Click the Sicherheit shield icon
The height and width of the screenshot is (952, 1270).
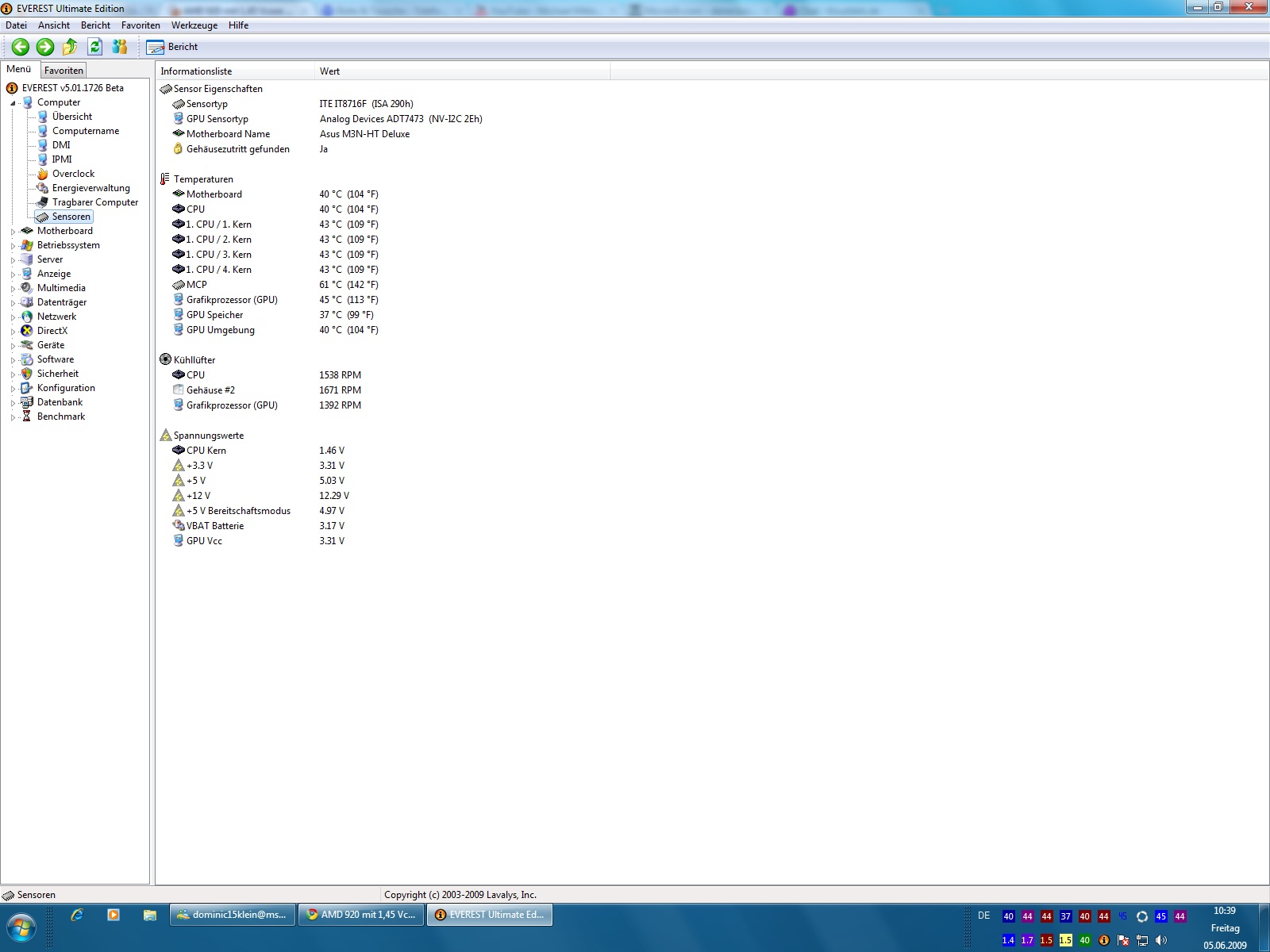27,374
